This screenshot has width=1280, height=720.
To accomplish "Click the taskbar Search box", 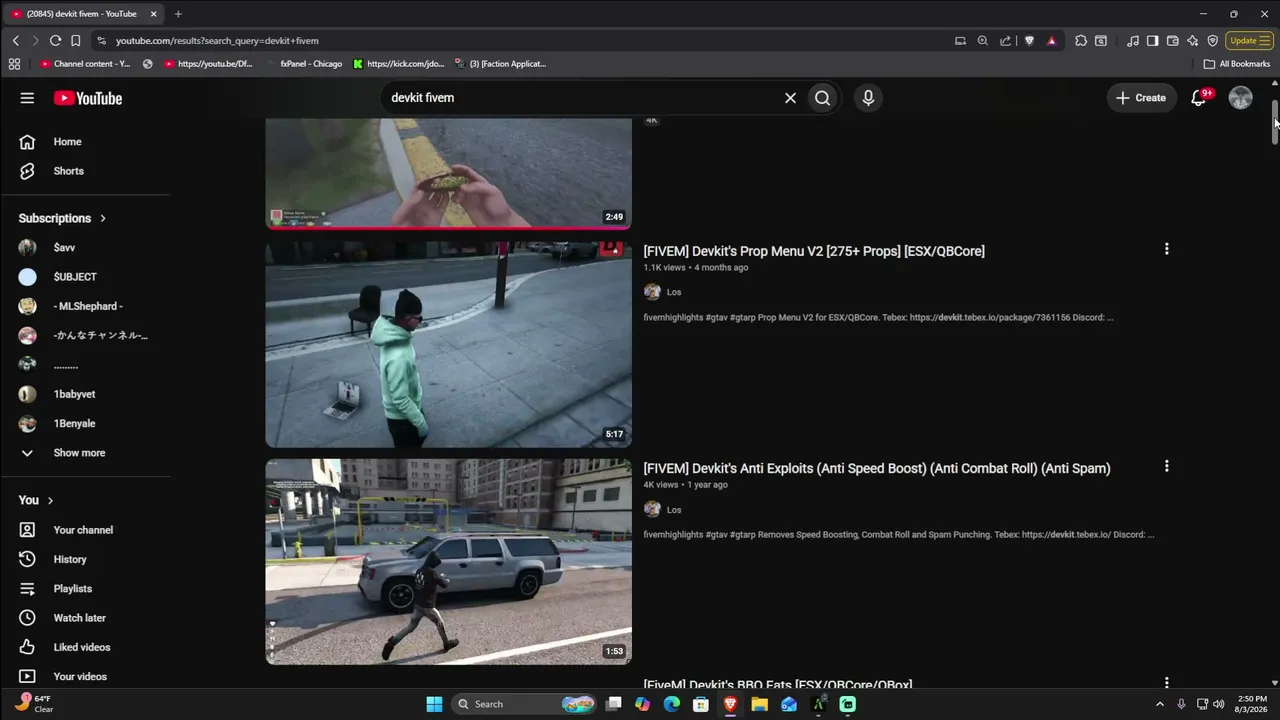I will tap(523, 704).
